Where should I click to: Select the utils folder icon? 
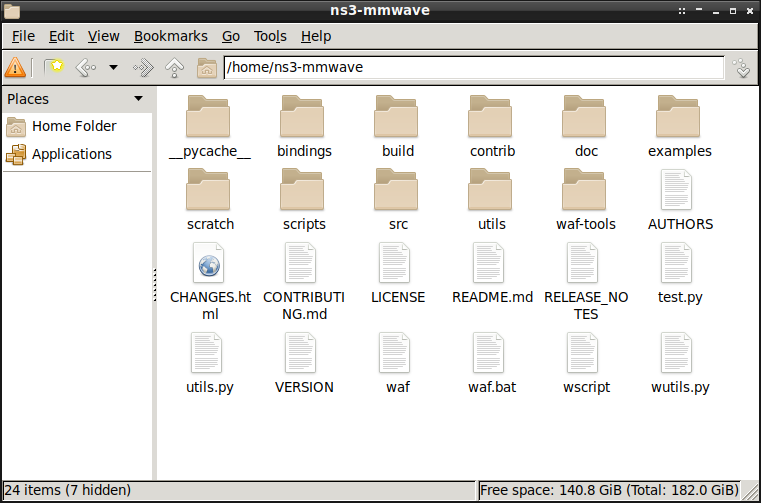[x=490, y=189]
